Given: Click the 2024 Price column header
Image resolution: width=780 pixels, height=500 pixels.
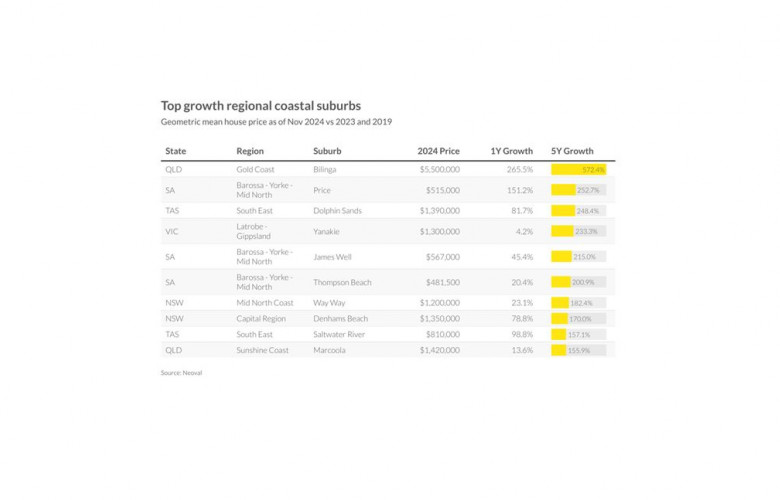Looking at the screenshot, I should (438, 151).
